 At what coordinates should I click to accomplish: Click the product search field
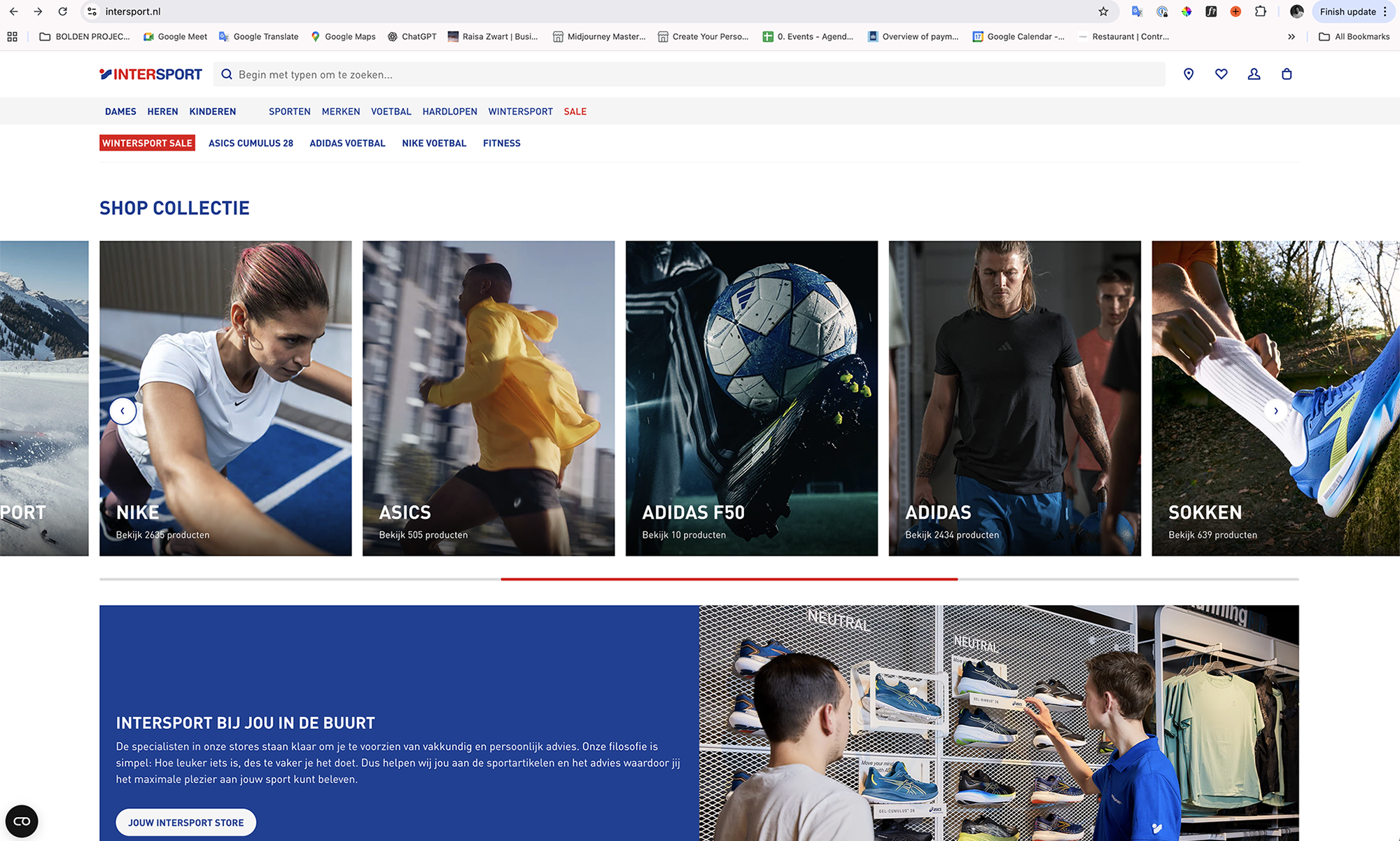coord(689,74)
